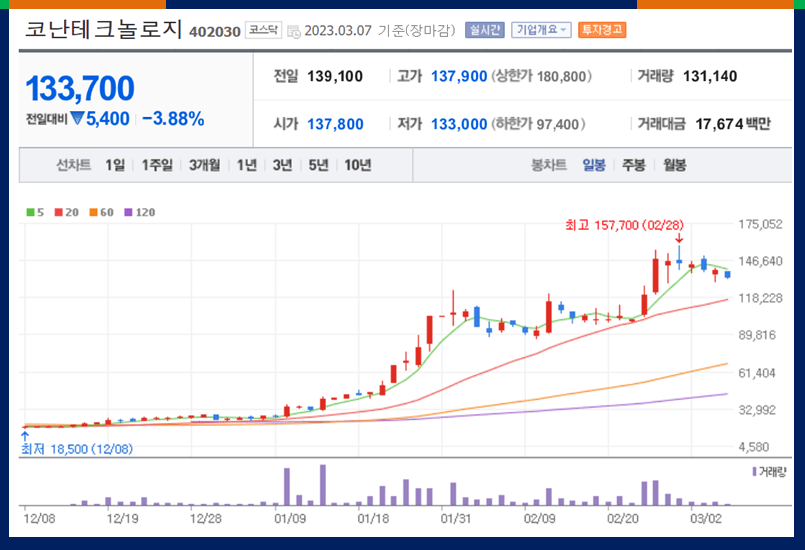Click the 실시간 real-time badge
The height and width of the screenshot is (550, 805).
click(485, 30)
